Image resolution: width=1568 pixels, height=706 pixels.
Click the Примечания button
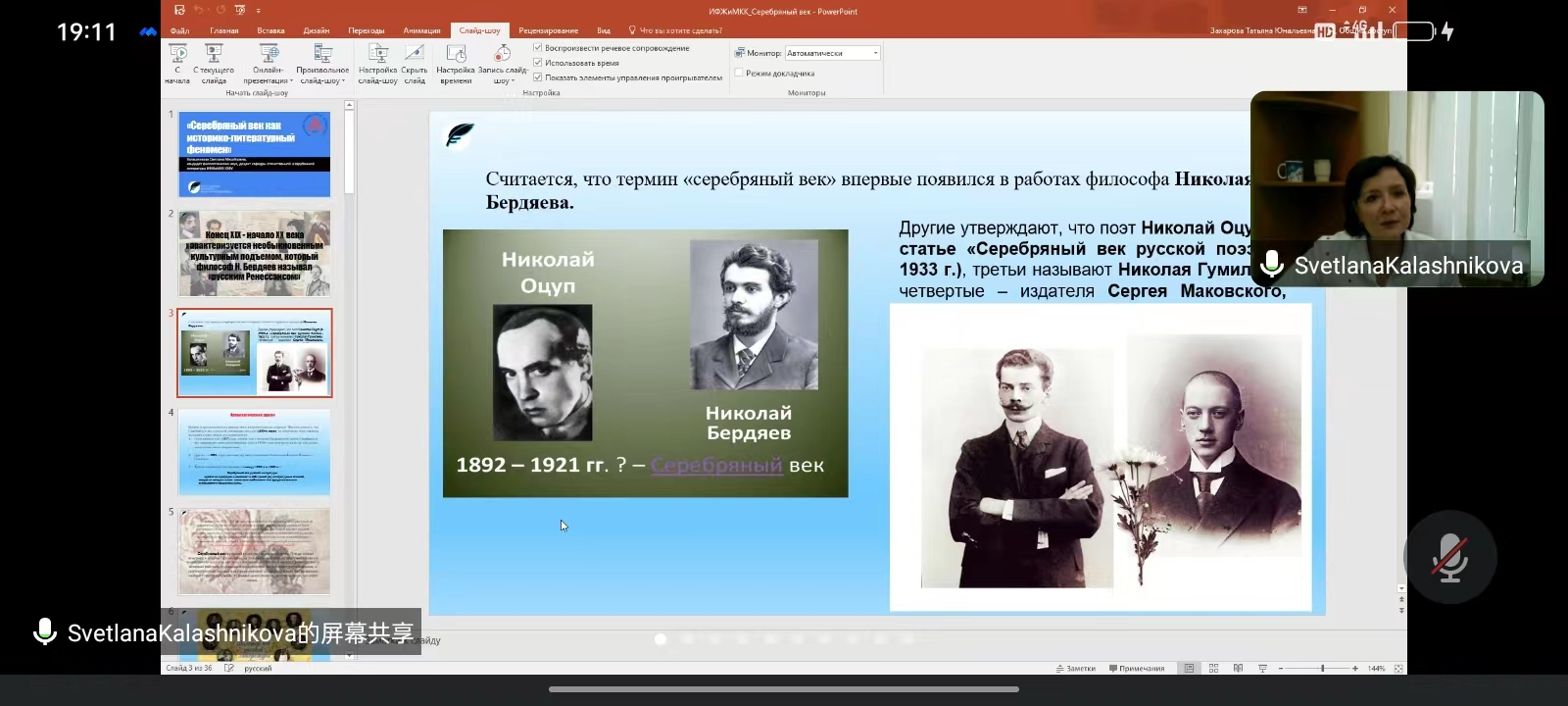(1137, 669)
